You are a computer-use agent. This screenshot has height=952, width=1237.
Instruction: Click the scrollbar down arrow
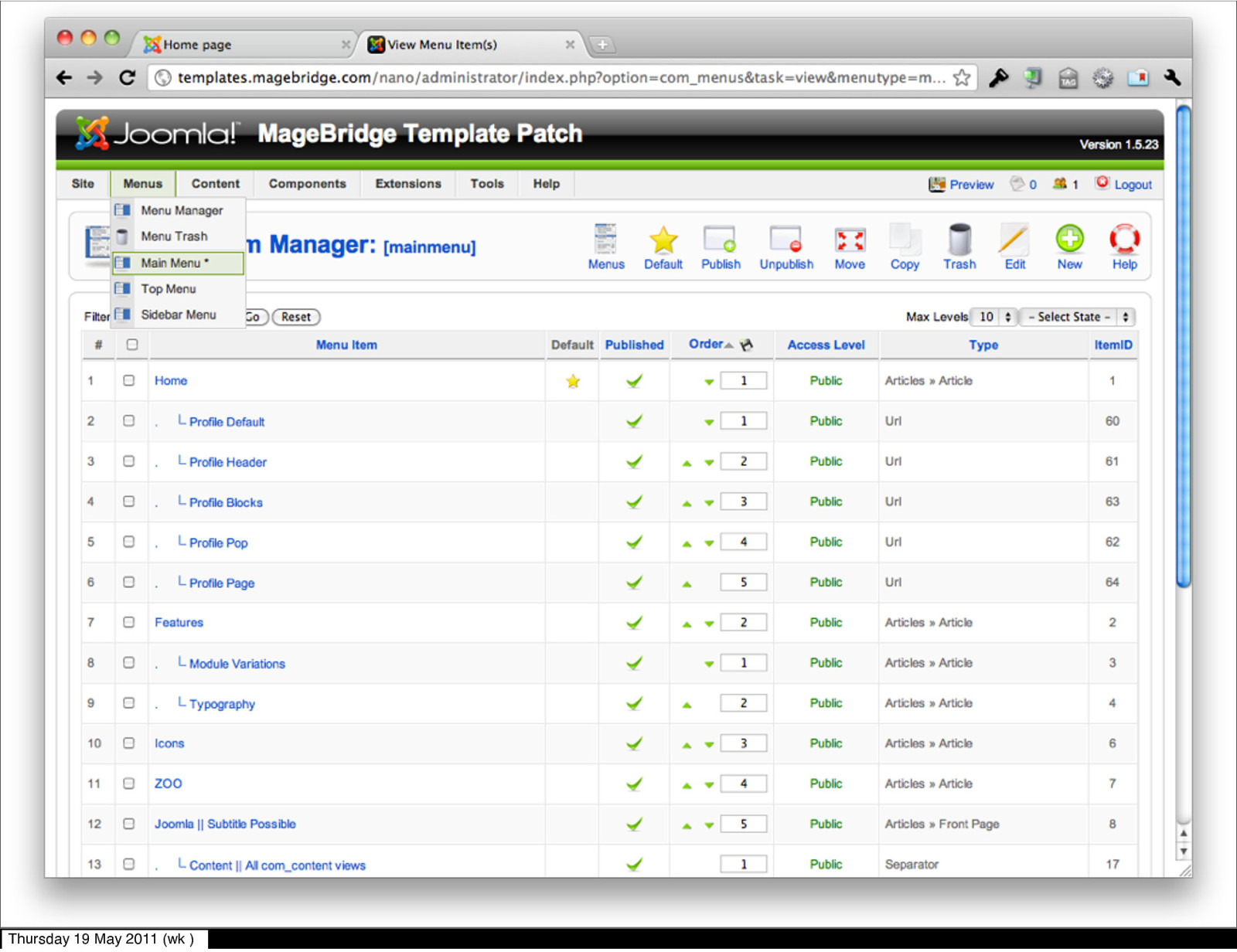(x=1183, y=851)
